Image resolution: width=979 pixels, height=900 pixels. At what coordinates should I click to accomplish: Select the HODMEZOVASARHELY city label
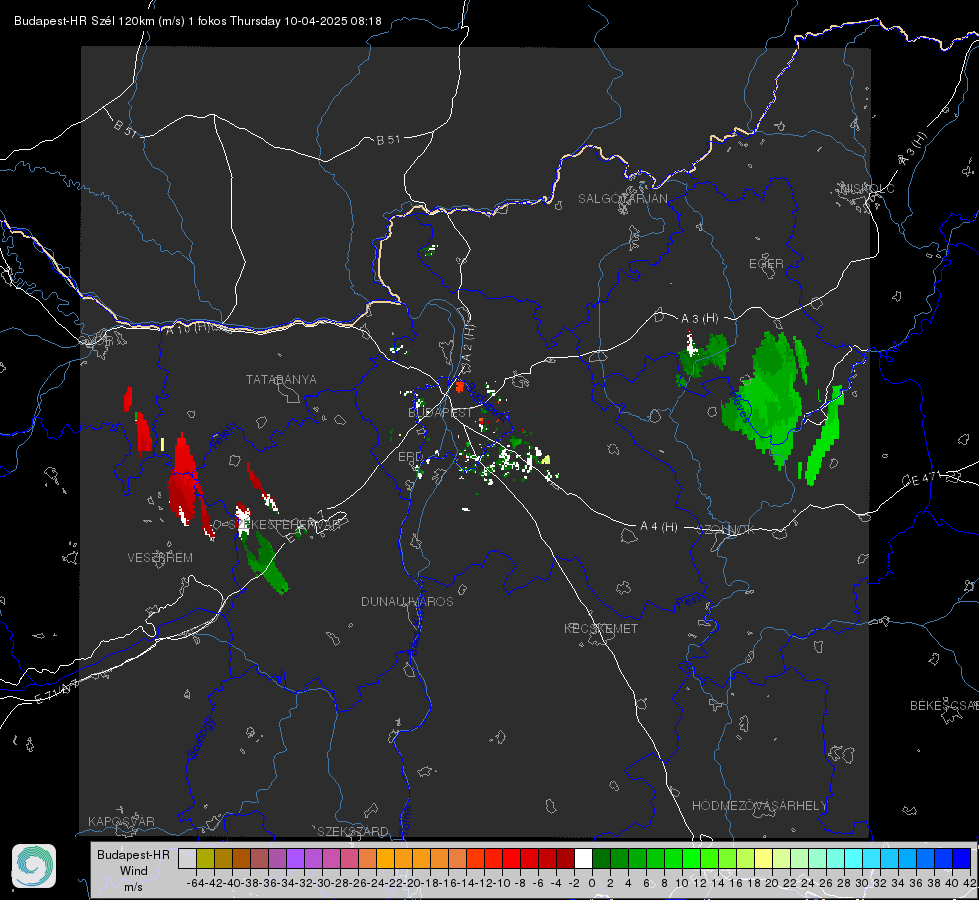(x=759, y=806)
